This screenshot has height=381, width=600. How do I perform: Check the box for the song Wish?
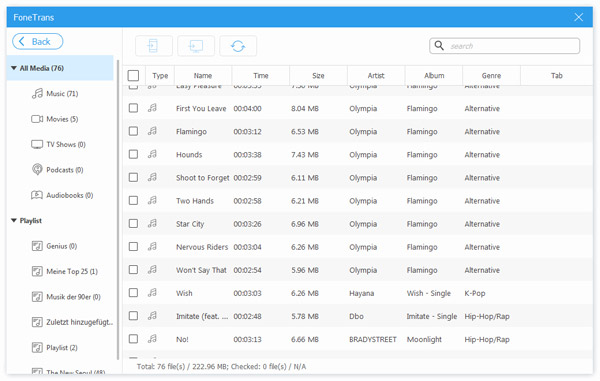133,293
